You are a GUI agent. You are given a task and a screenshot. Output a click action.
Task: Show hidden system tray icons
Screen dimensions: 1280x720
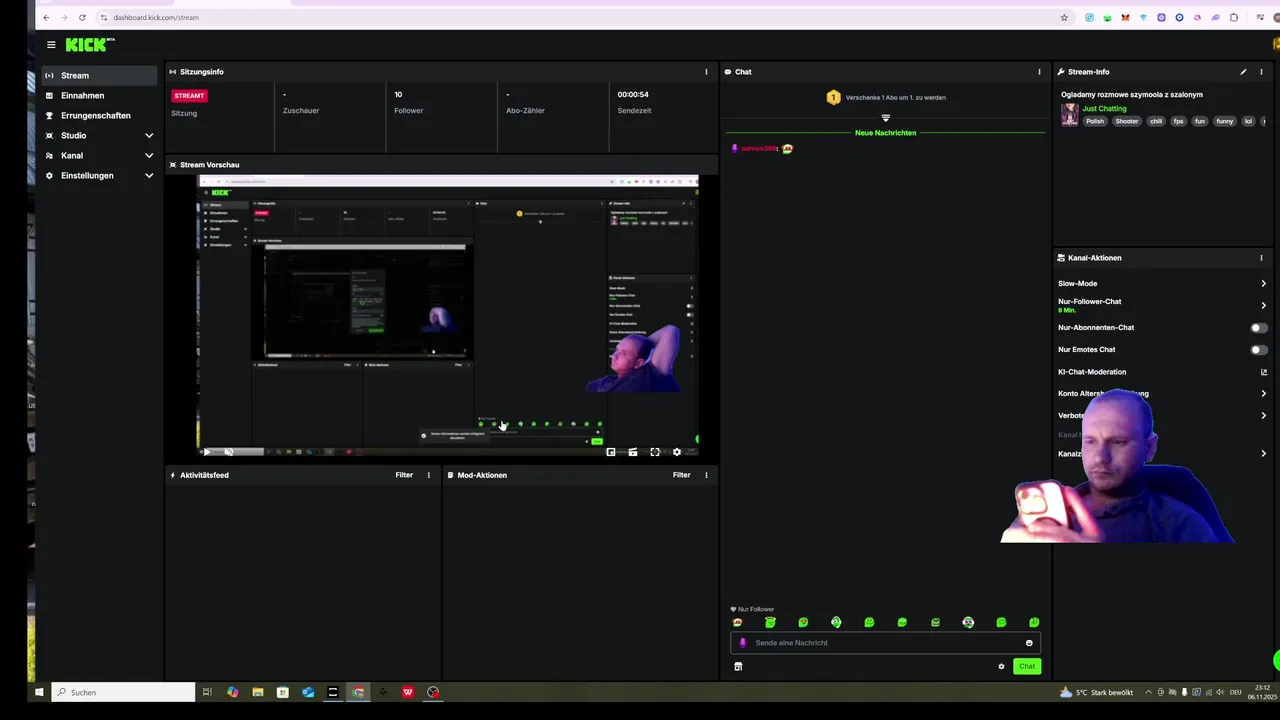(1148, 692)
